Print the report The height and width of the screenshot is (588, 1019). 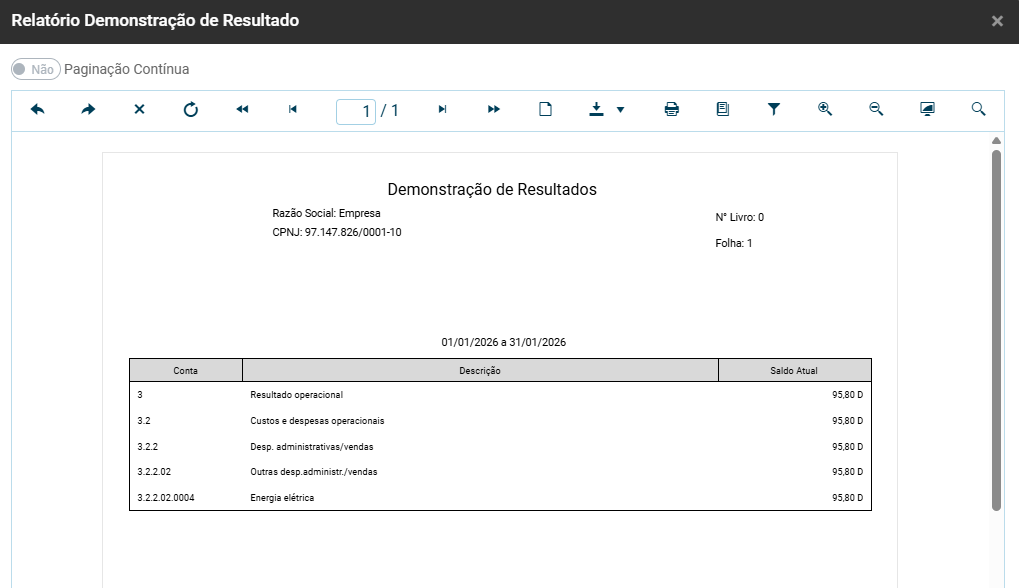tap(672, 109)
